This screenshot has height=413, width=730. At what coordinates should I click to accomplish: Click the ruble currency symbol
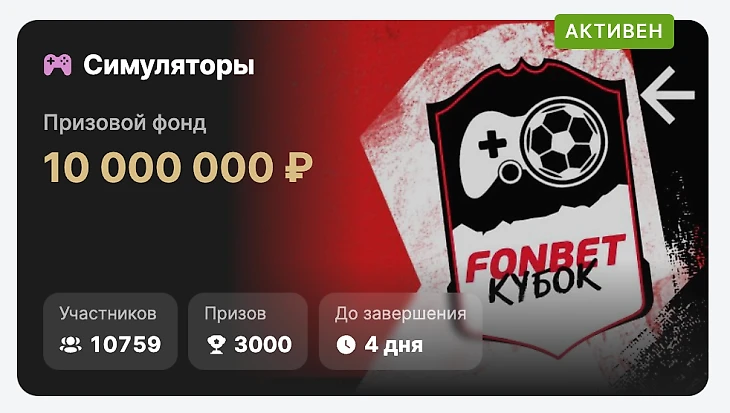pos(298,168)
